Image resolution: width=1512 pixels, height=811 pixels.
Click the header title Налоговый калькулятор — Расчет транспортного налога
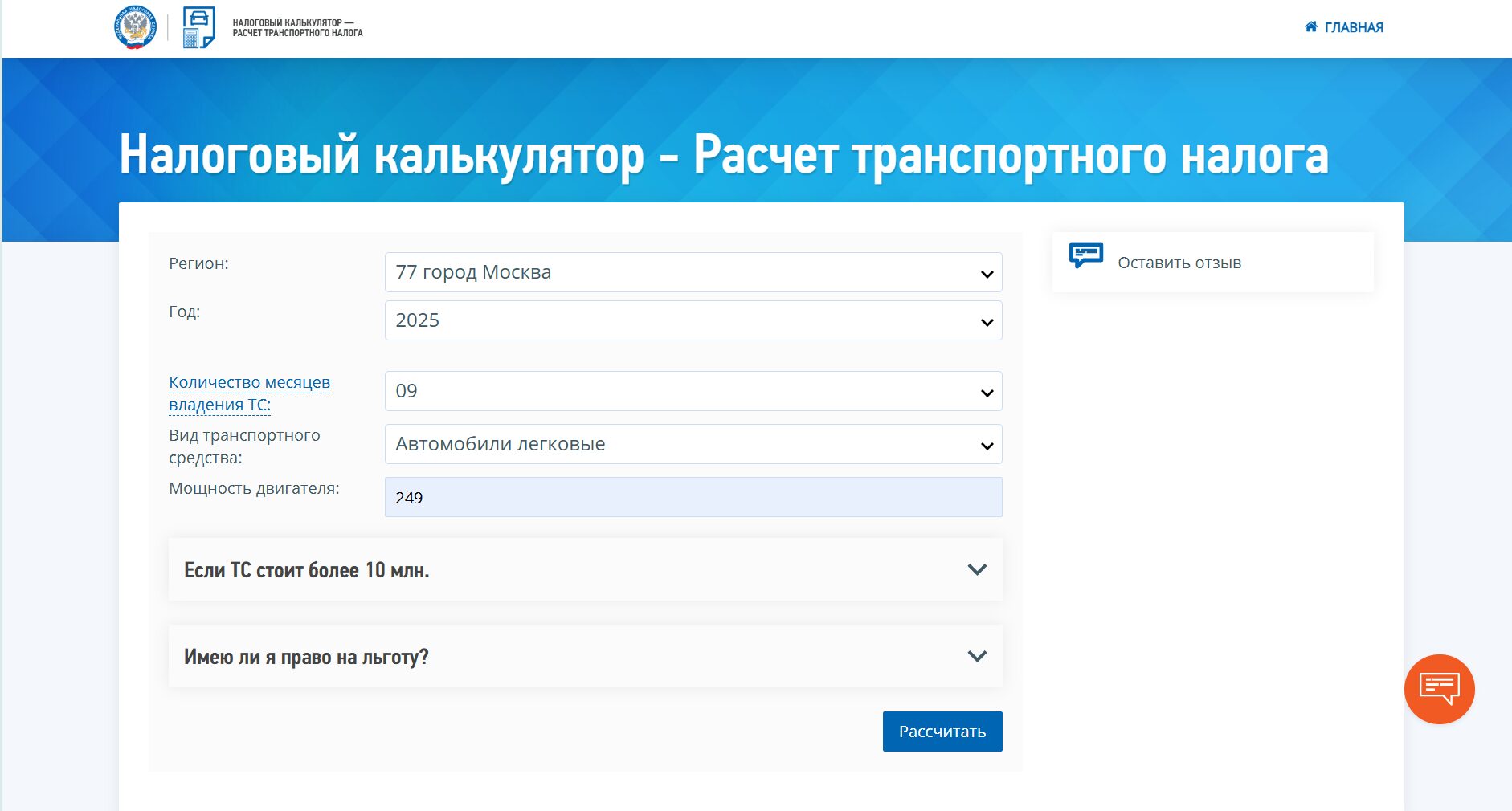[296, 26]
